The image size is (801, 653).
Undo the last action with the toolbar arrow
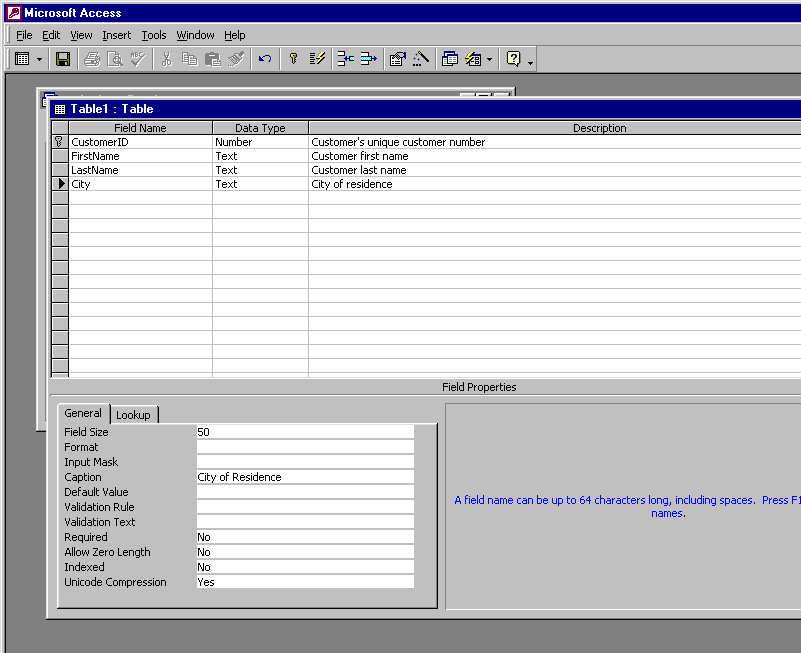[265, 59]
